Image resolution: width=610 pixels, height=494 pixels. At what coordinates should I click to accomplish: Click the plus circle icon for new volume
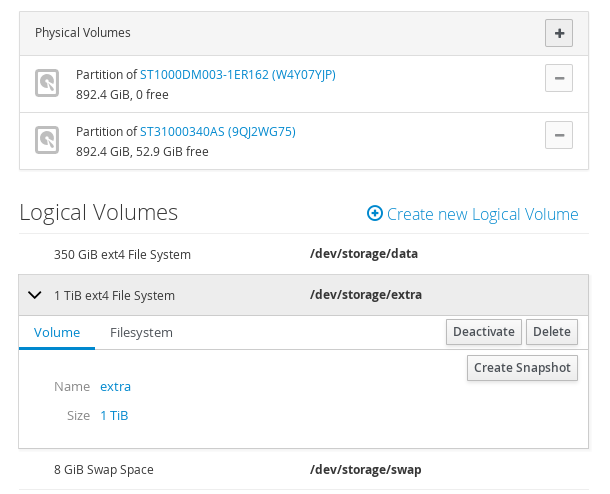(x=375, y=213)
